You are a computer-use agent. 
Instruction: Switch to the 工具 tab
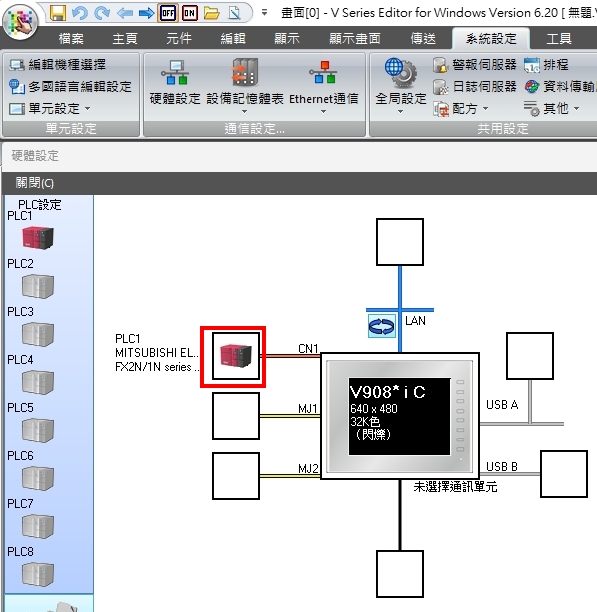click(x=559, y=38)
